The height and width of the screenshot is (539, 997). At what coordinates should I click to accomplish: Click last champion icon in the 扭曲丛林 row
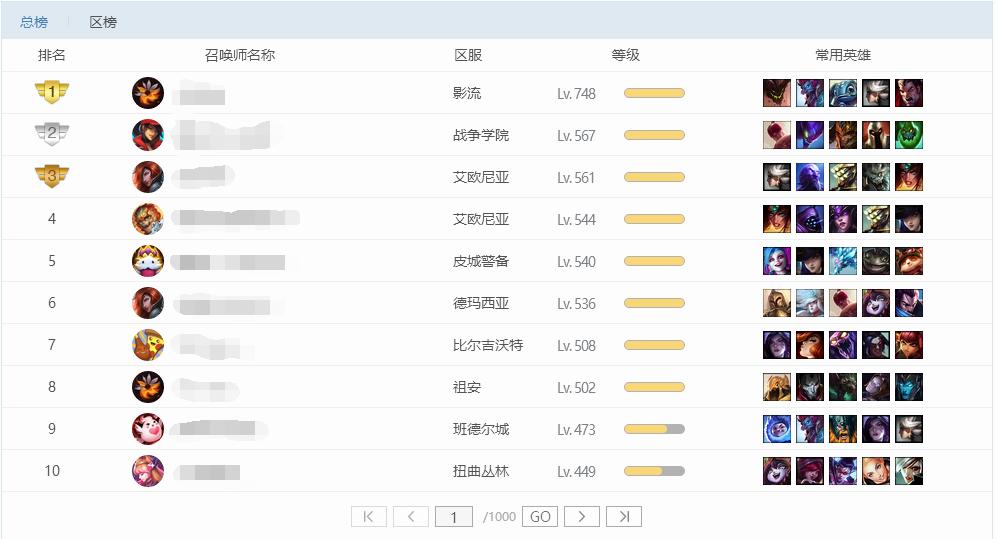pyautogui.click(x=909, y=471)
